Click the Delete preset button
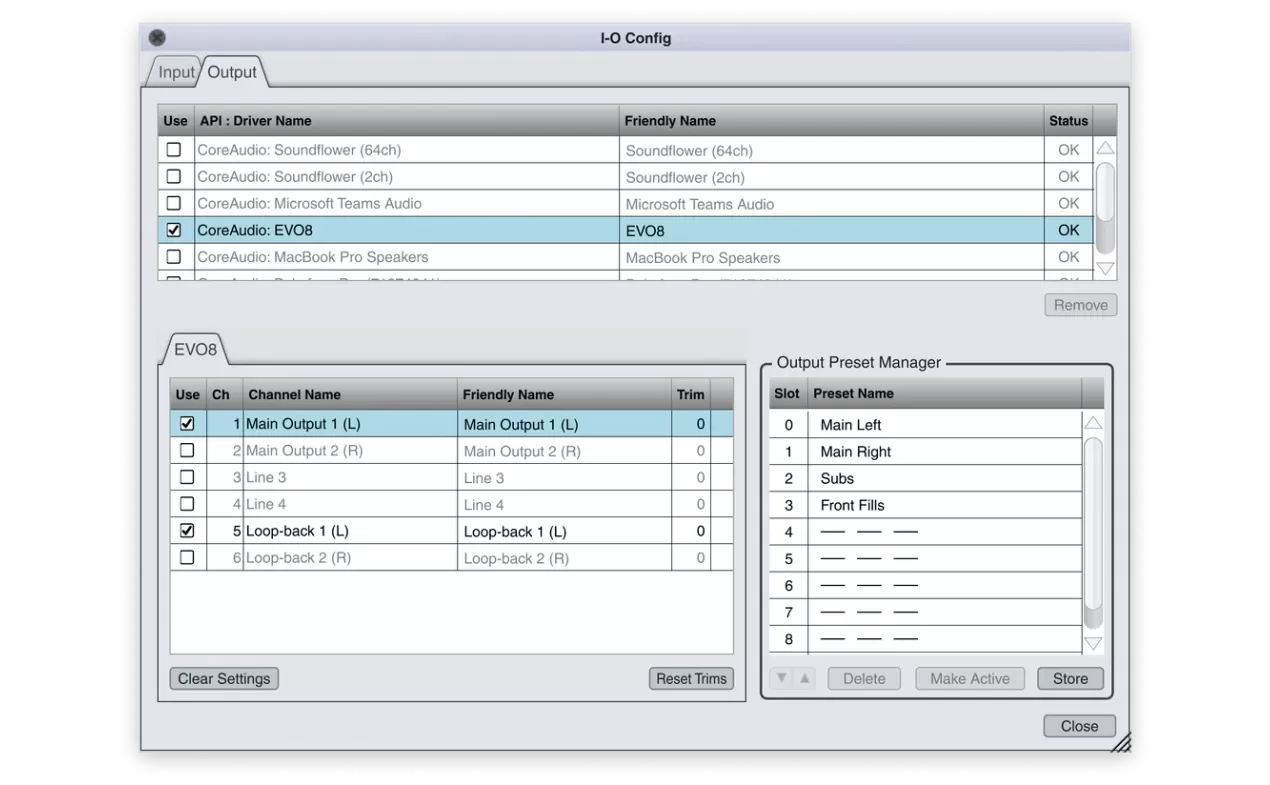Screen dimensions: 1270x785 (x=864, y=679)
